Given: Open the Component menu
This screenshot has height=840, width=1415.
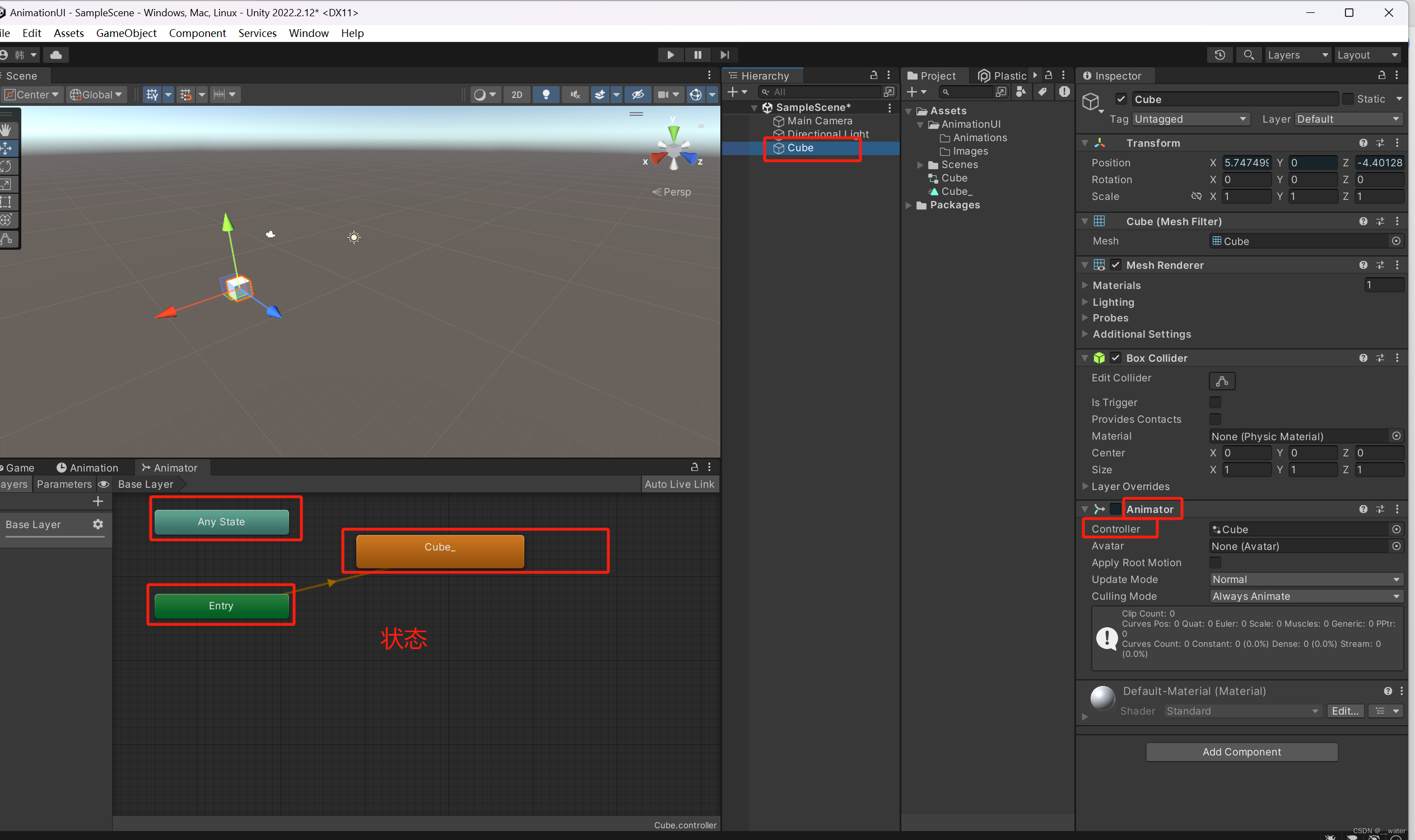Looking at the screenshot, I should point(197,33).
